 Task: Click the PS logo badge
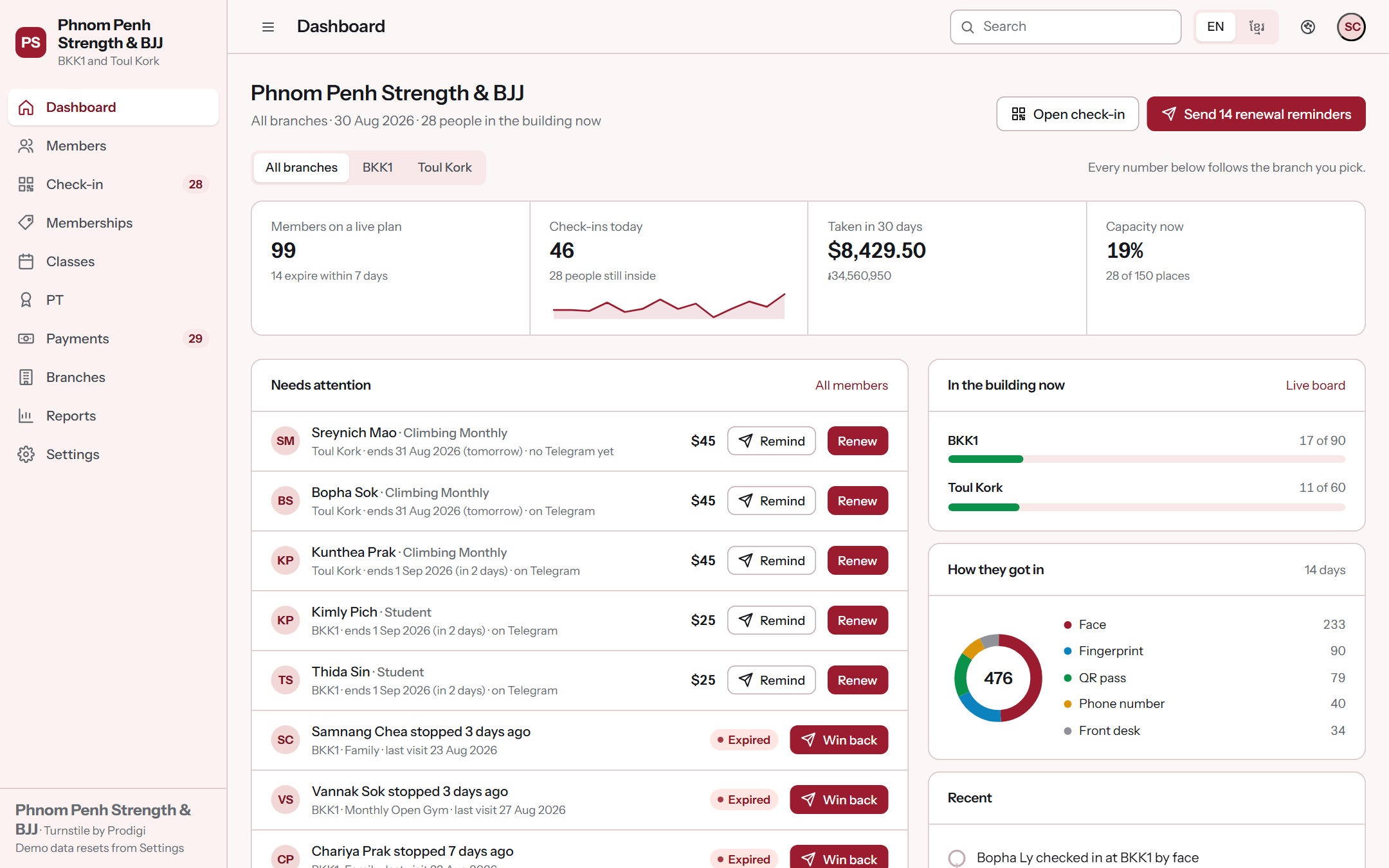click(x=31, y=42)
